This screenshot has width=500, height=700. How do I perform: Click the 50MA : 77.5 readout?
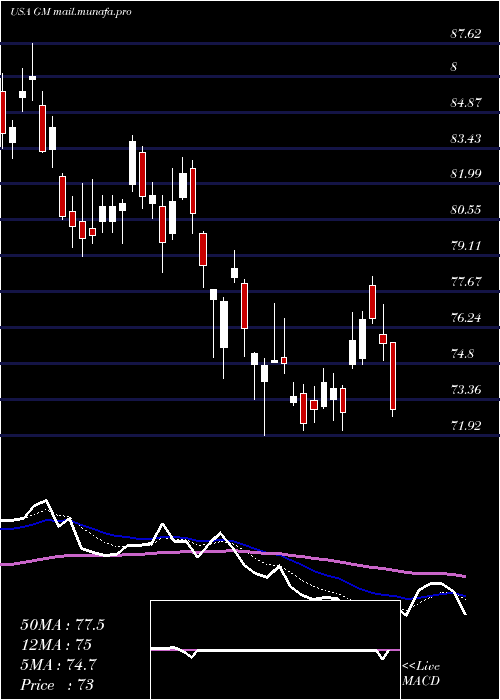62,625
